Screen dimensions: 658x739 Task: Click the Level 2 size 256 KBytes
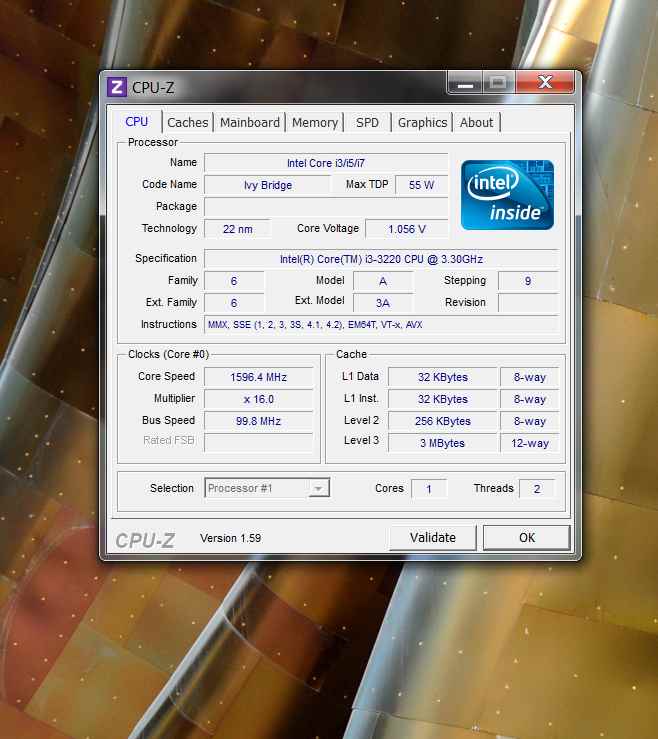pos(443,421)
